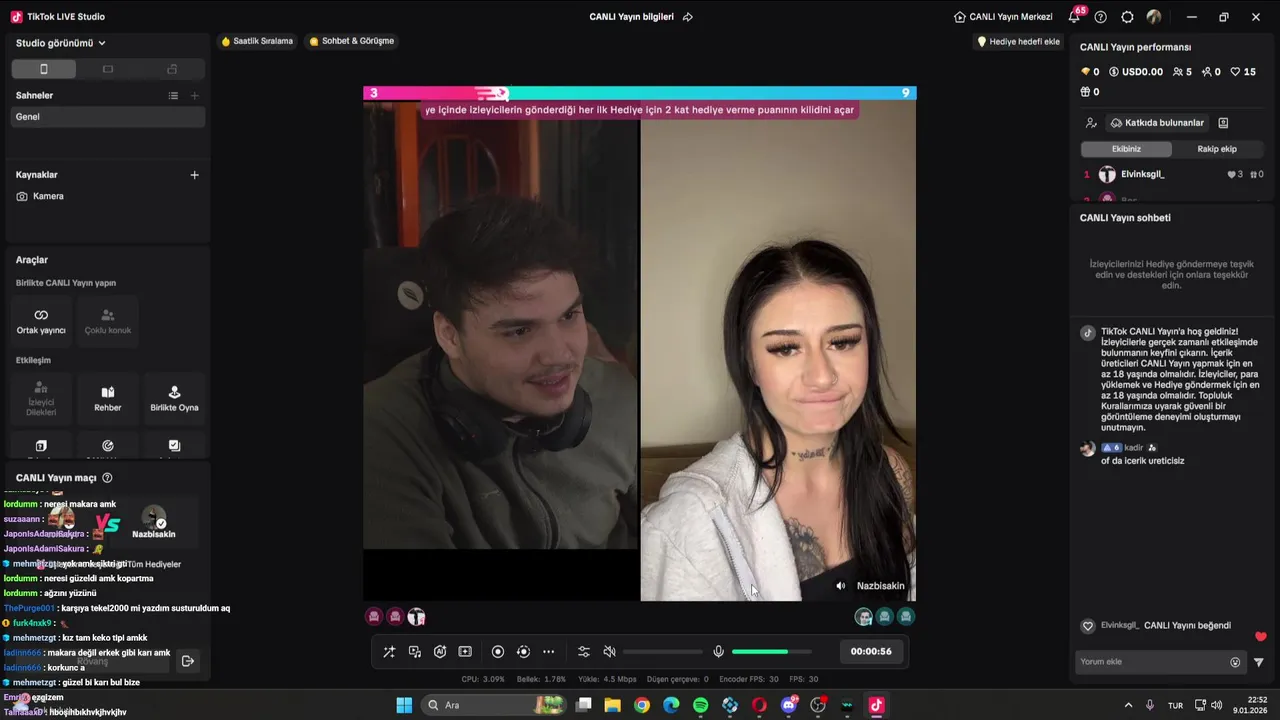Open the Rehber guide tool
Viewport: 1280px width, 720px height.
tap(108, 398)
